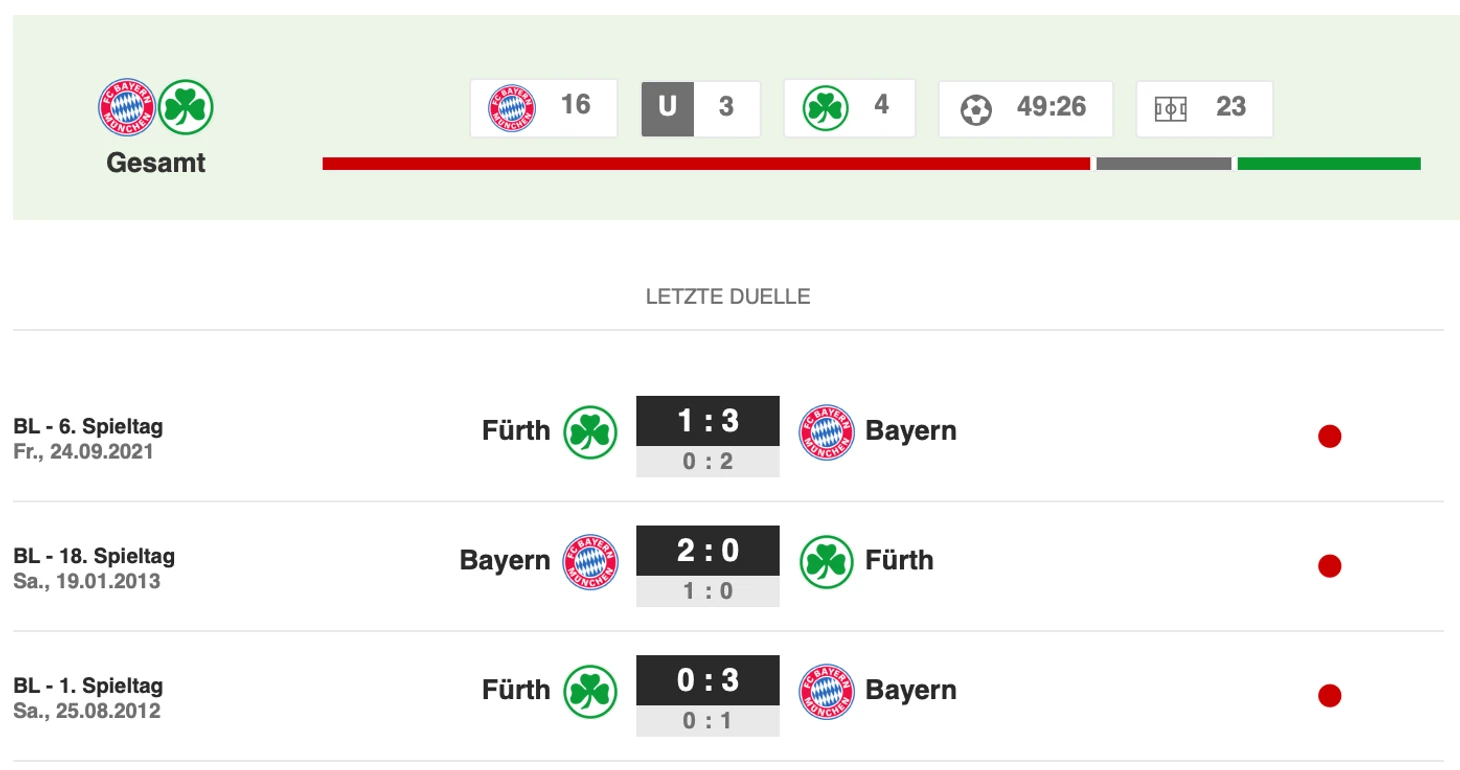The width and height of the screenshot is (1460, 770).
Task: Click the Fürth team name in 19.01.2013 match
Action: [x=899, y=561]
